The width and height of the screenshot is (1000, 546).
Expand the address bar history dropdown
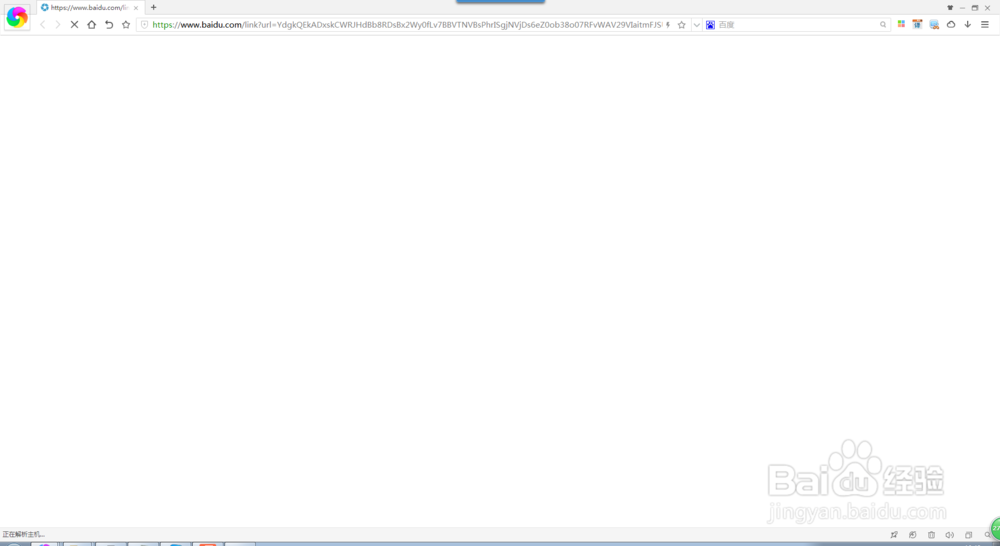pos(696,25)
